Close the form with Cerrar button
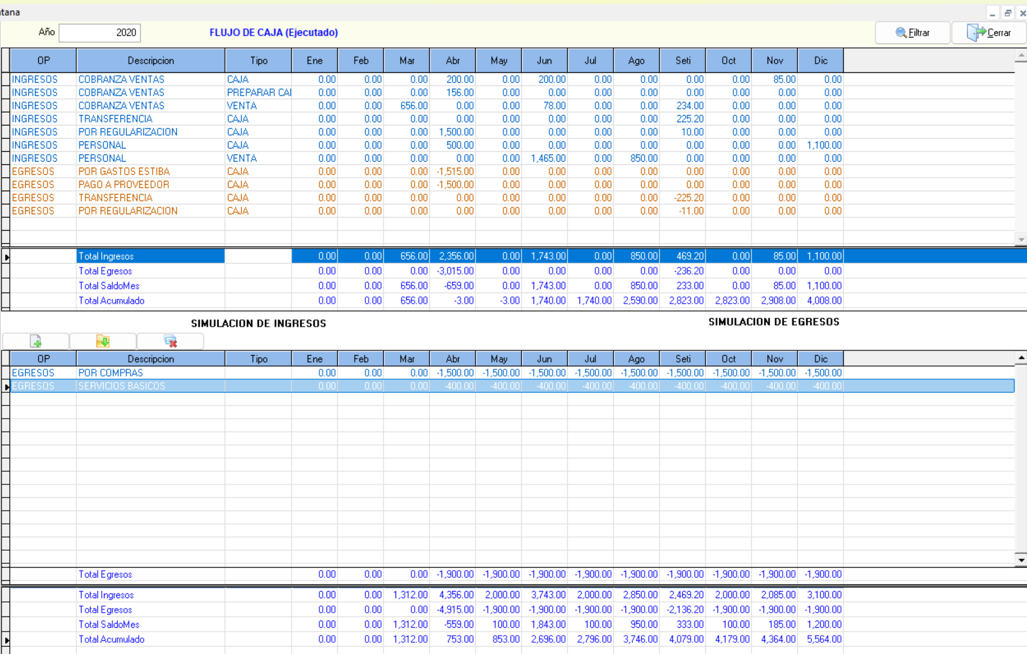This screenshot has height=654, width=1027. tap(989, 33)
